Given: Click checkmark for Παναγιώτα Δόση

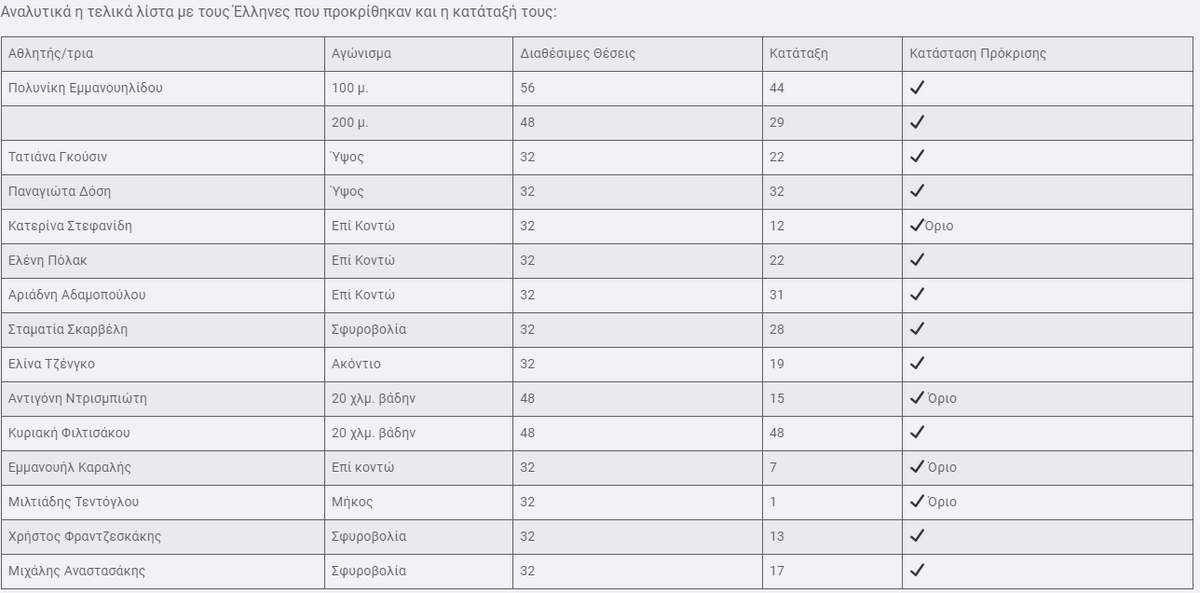Looking at the screenshot, I should point(917,191).
